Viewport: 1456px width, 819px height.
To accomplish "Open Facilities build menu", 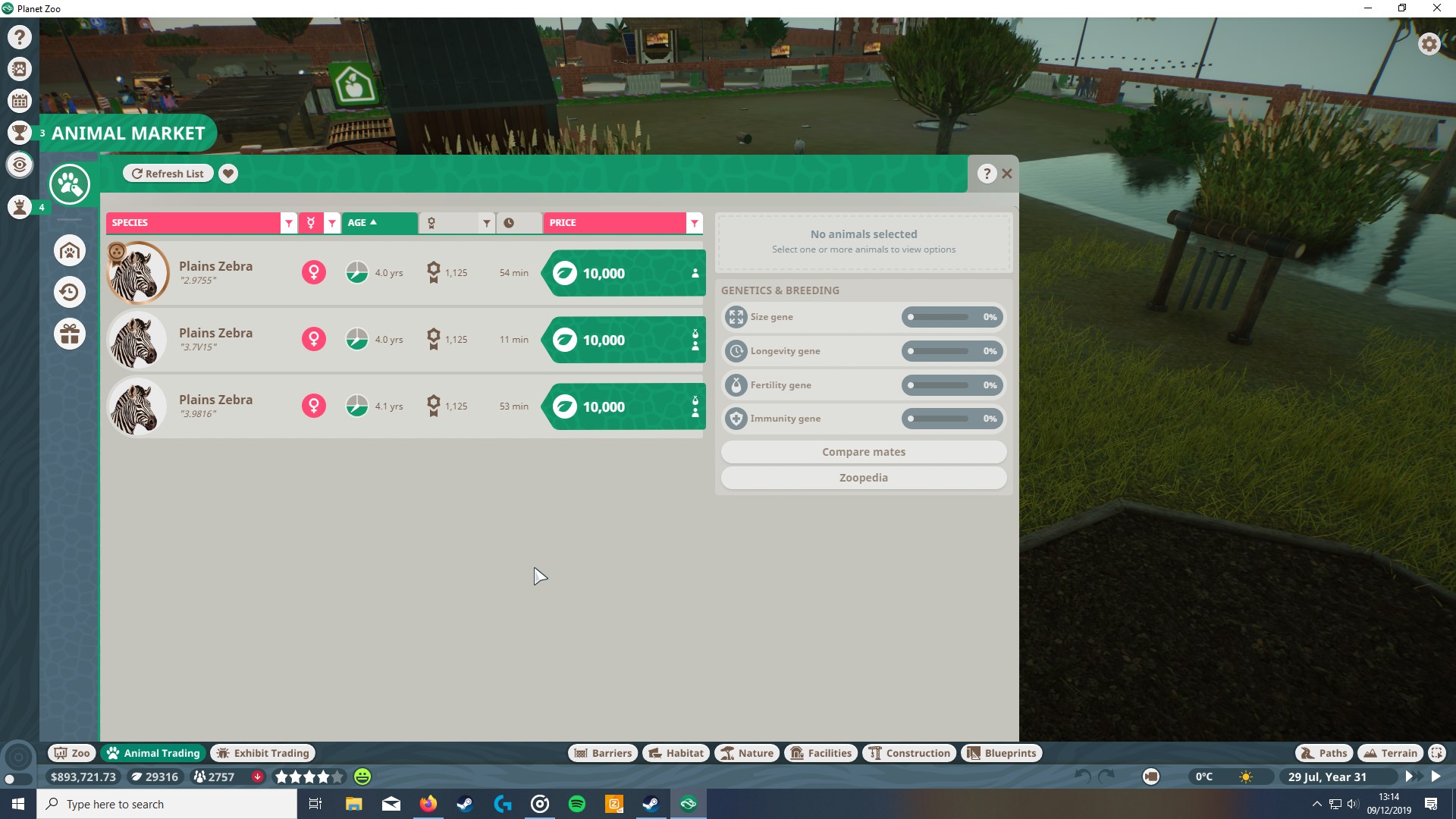I will (x=821, y=753).
